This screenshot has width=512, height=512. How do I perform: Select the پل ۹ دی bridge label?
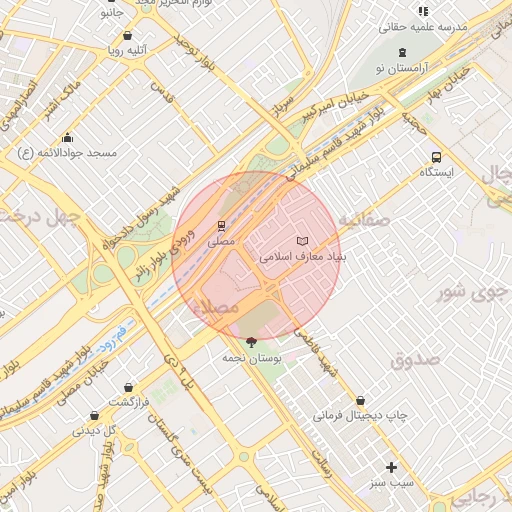point(179,371)
